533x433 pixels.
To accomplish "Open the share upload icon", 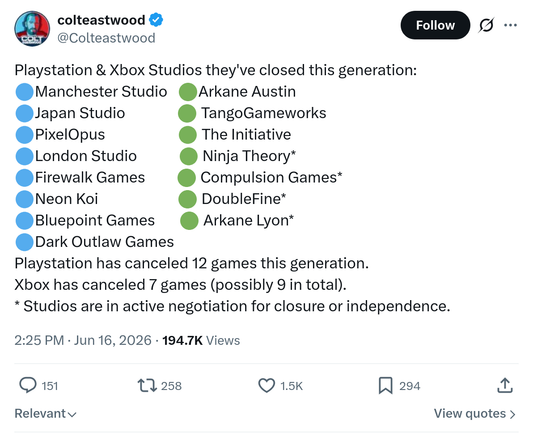I will click(505, 385).
